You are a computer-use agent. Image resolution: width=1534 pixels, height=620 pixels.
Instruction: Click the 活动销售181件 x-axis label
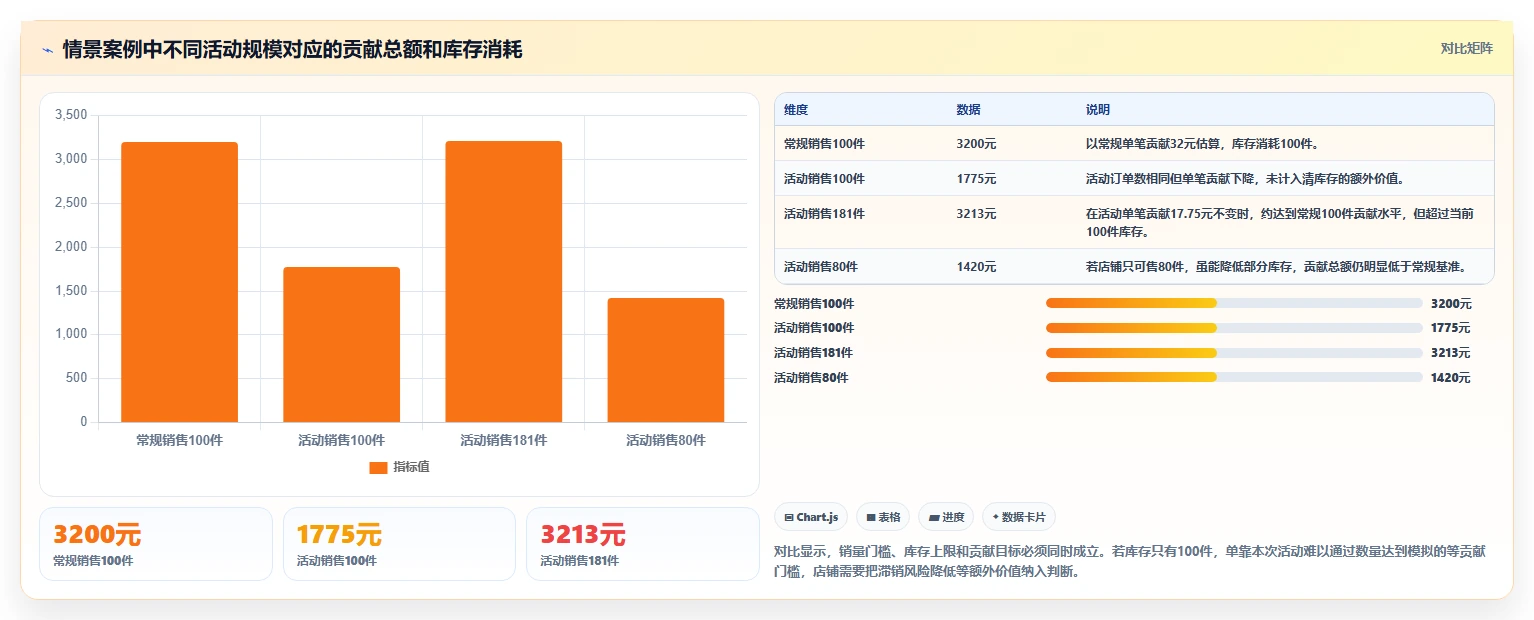[x=504, y=440]
